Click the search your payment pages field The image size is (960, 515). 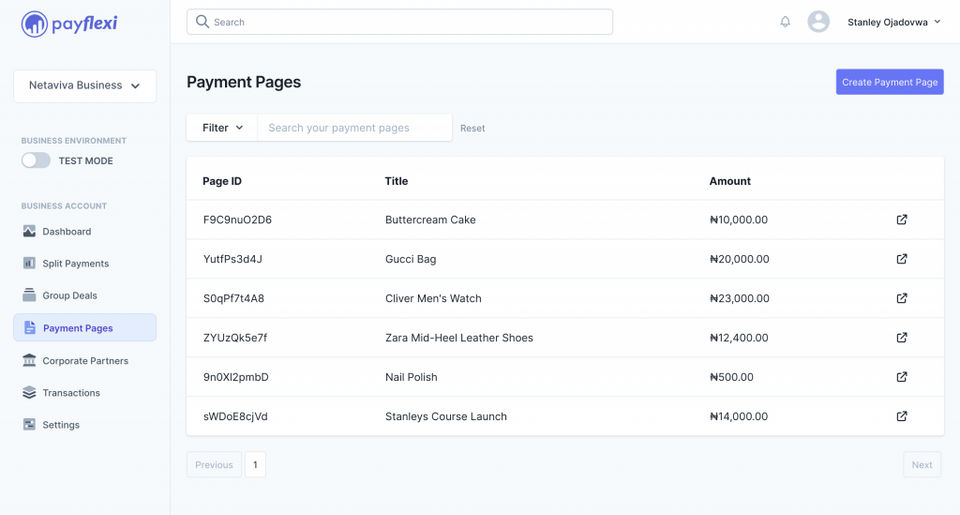click(354, 128)
